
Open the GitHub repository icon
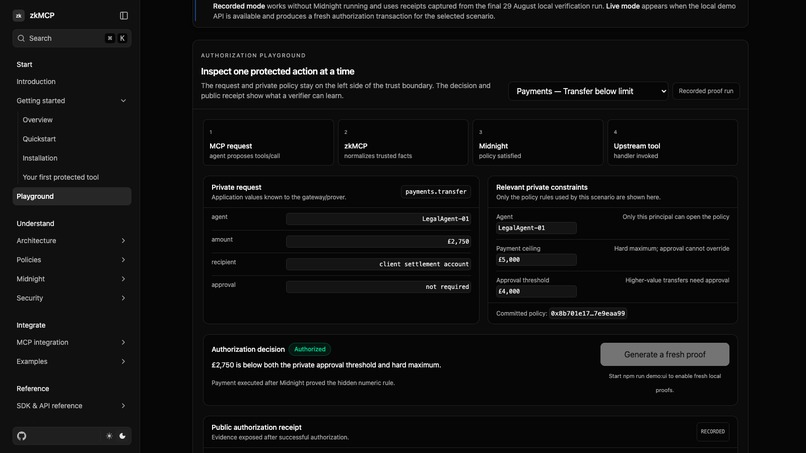point(22,436)
